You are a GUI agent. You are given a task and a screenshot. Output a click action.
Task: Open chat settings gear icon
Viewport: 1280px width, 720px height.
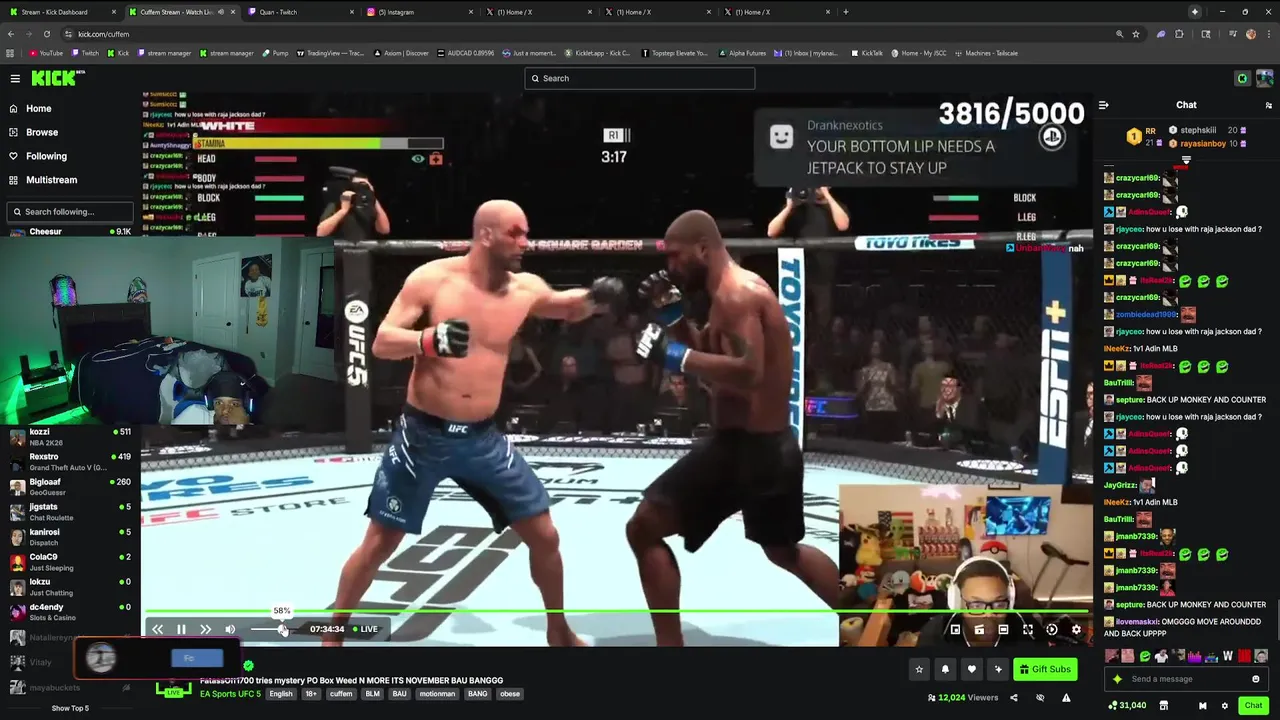(1224, 705)
